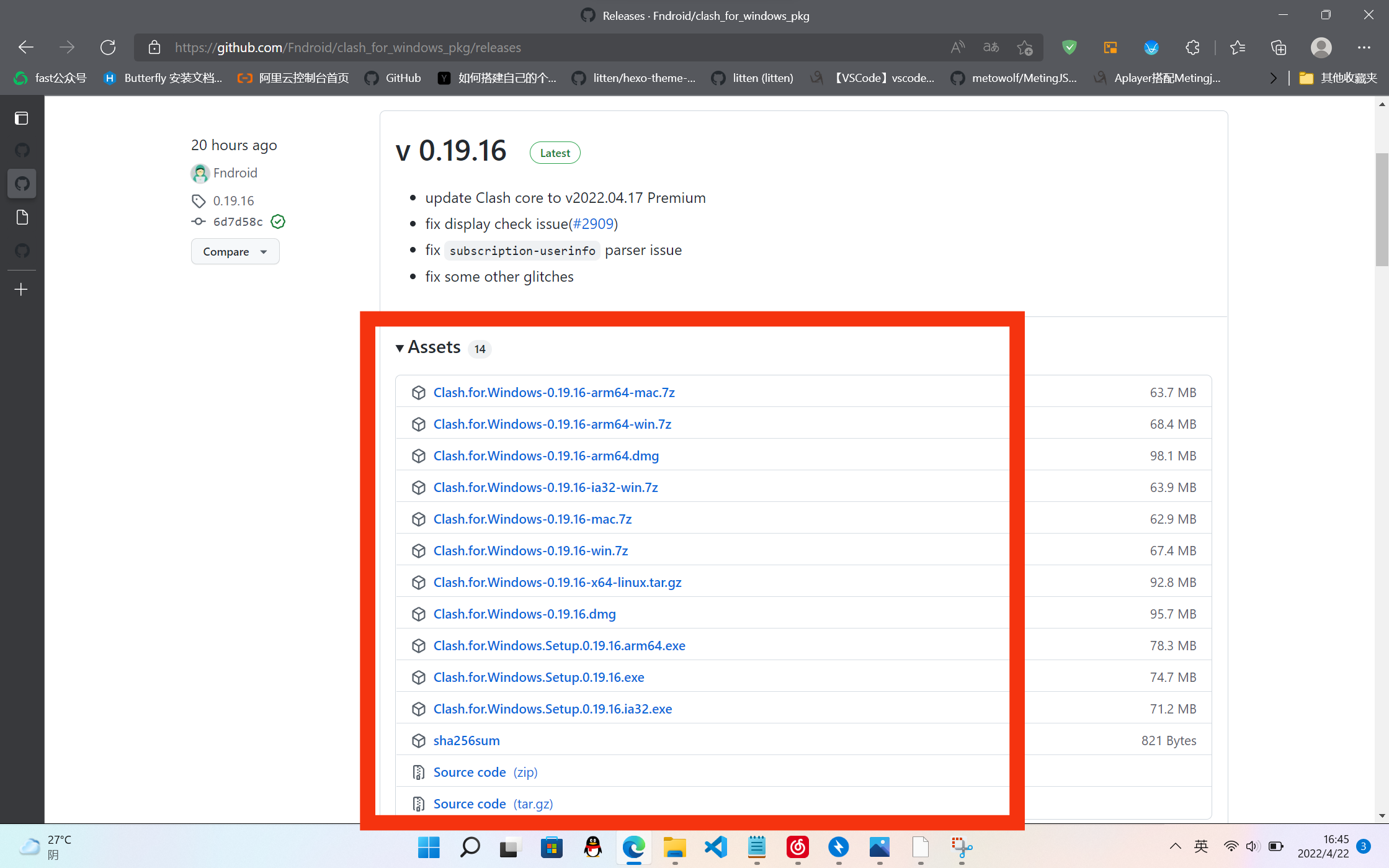Expand the bookmarks overflow chevron
Screen dimensions: 1389x868
(1273, 78)
